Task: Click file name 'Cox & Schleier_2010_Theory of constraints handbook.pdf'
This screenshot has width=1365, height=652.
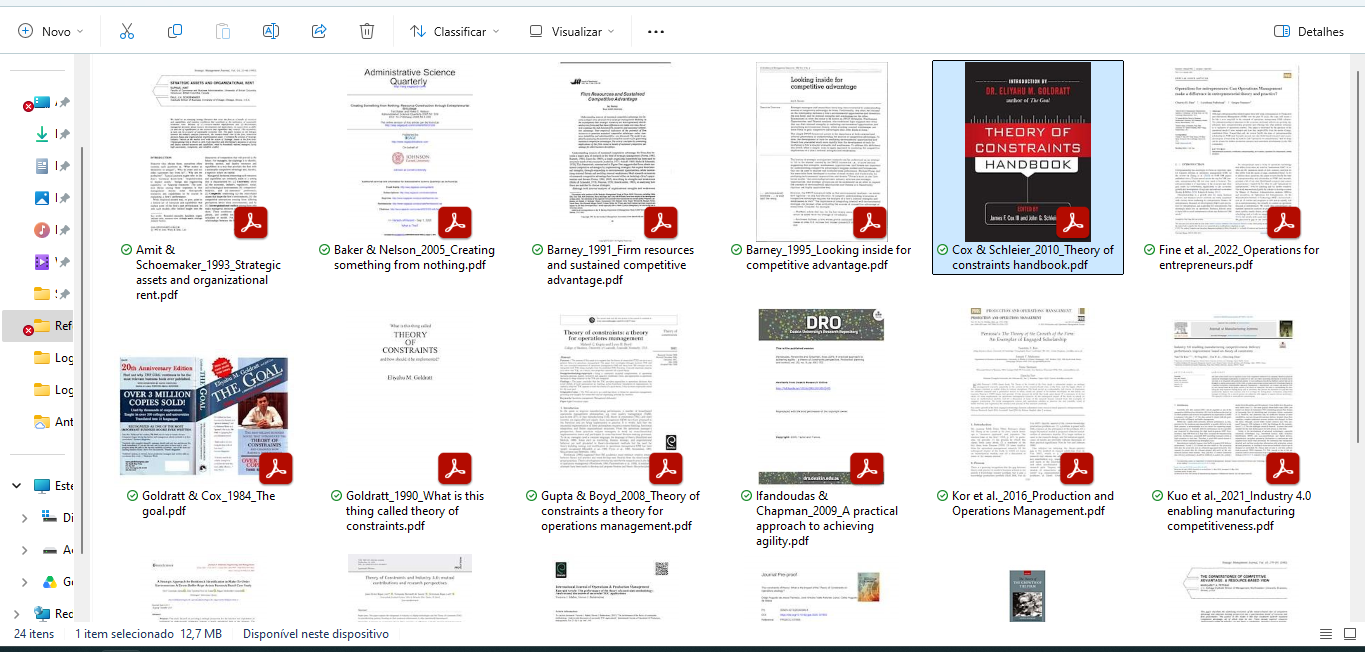Action: coord(1033,257)
